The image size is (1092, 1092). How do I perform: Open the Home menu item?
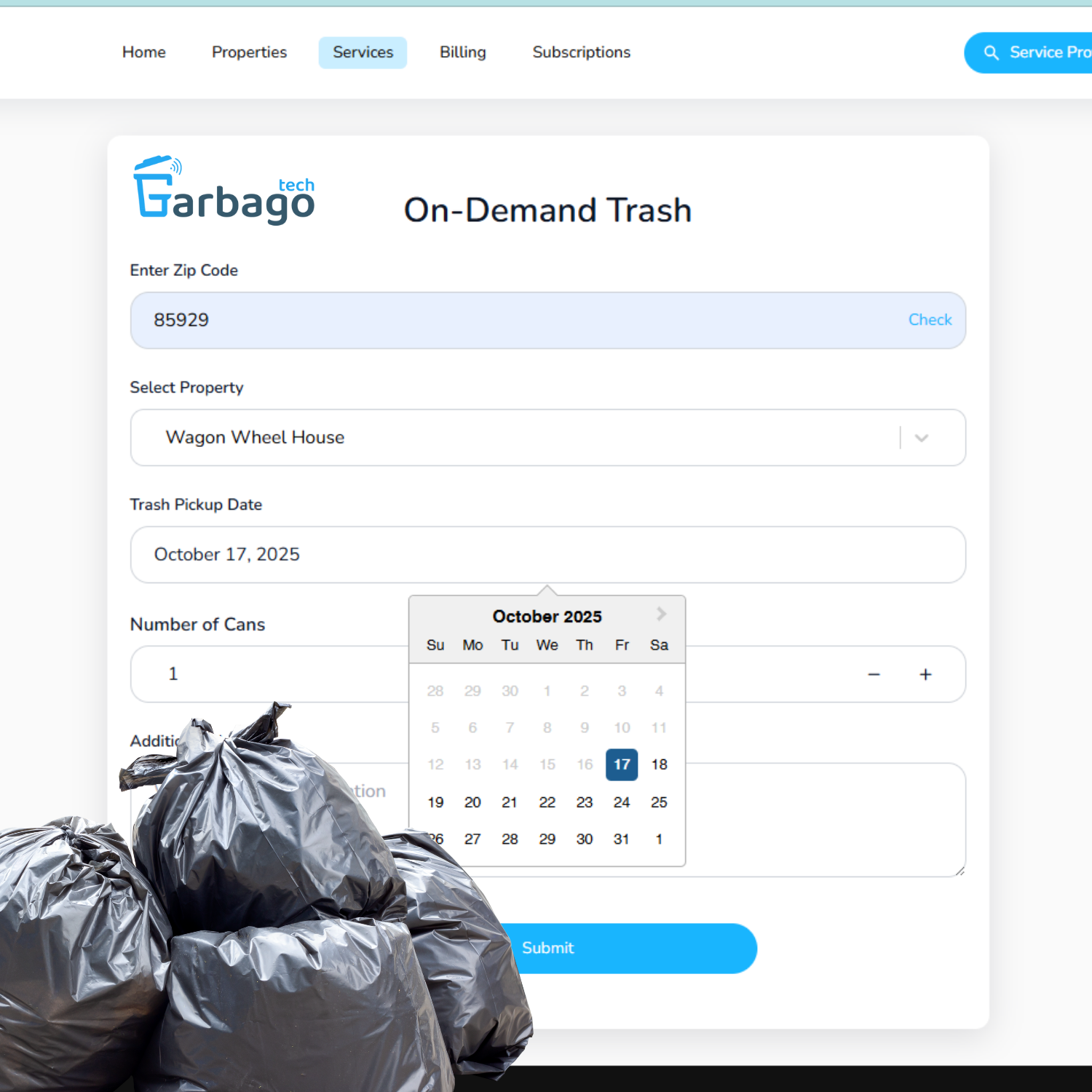click(x=144, y=52)
